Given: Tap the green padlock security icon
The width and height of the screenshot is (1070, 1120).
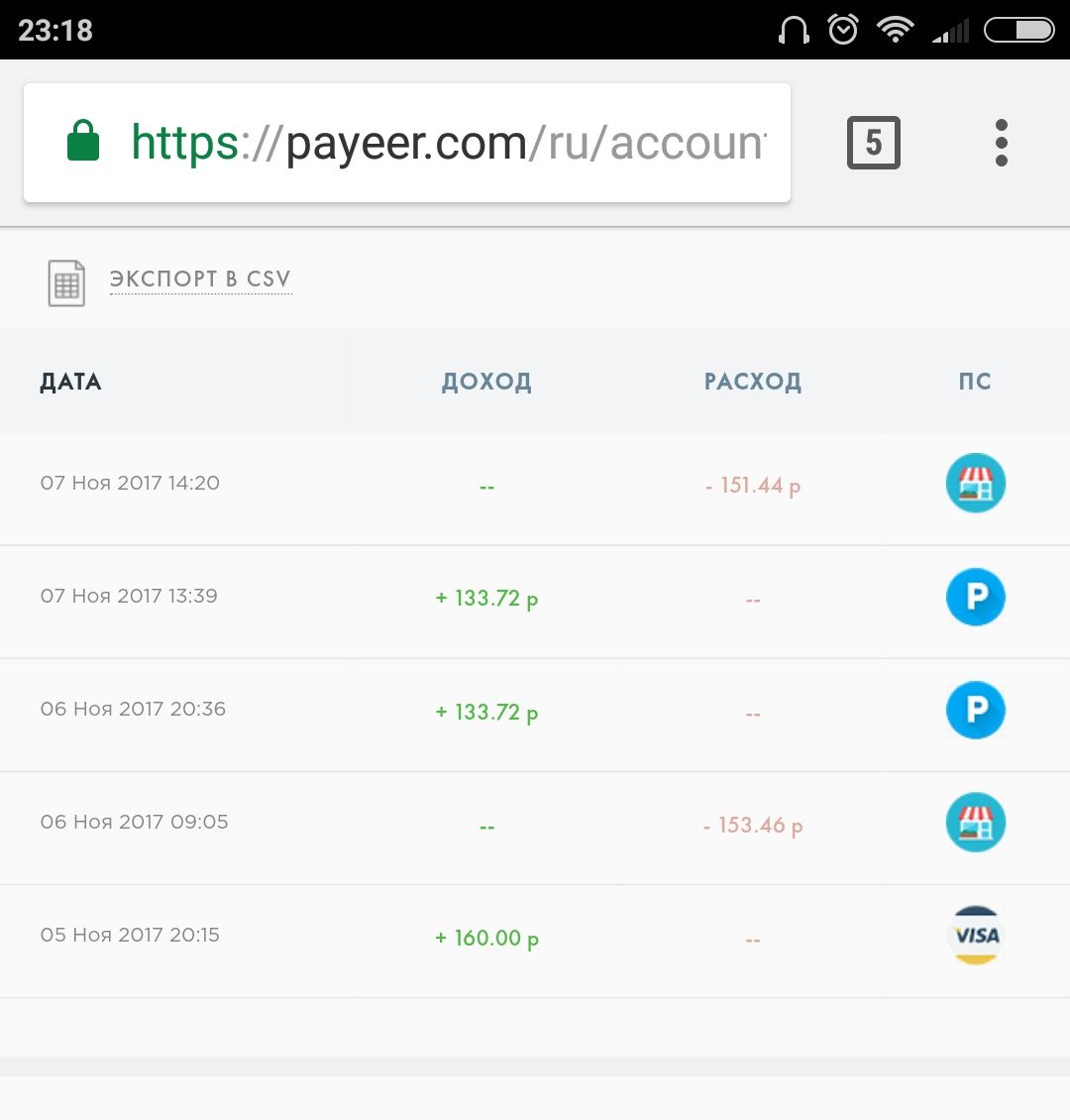Looking at the screenshot, I should coord(83,142).
